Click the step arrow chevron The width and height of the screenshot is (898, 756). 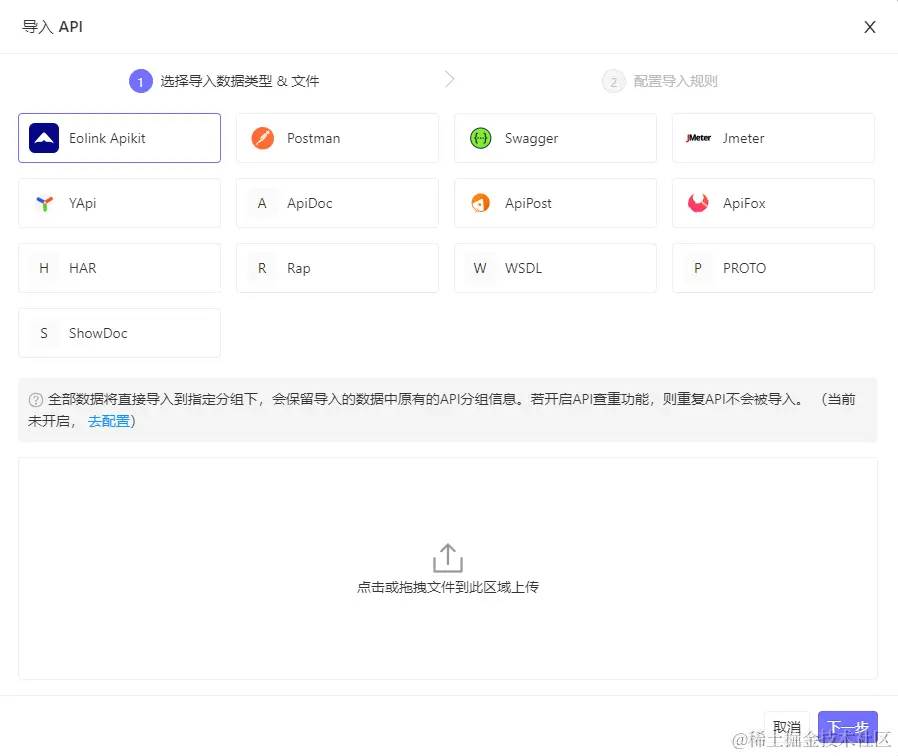point(450,80)
